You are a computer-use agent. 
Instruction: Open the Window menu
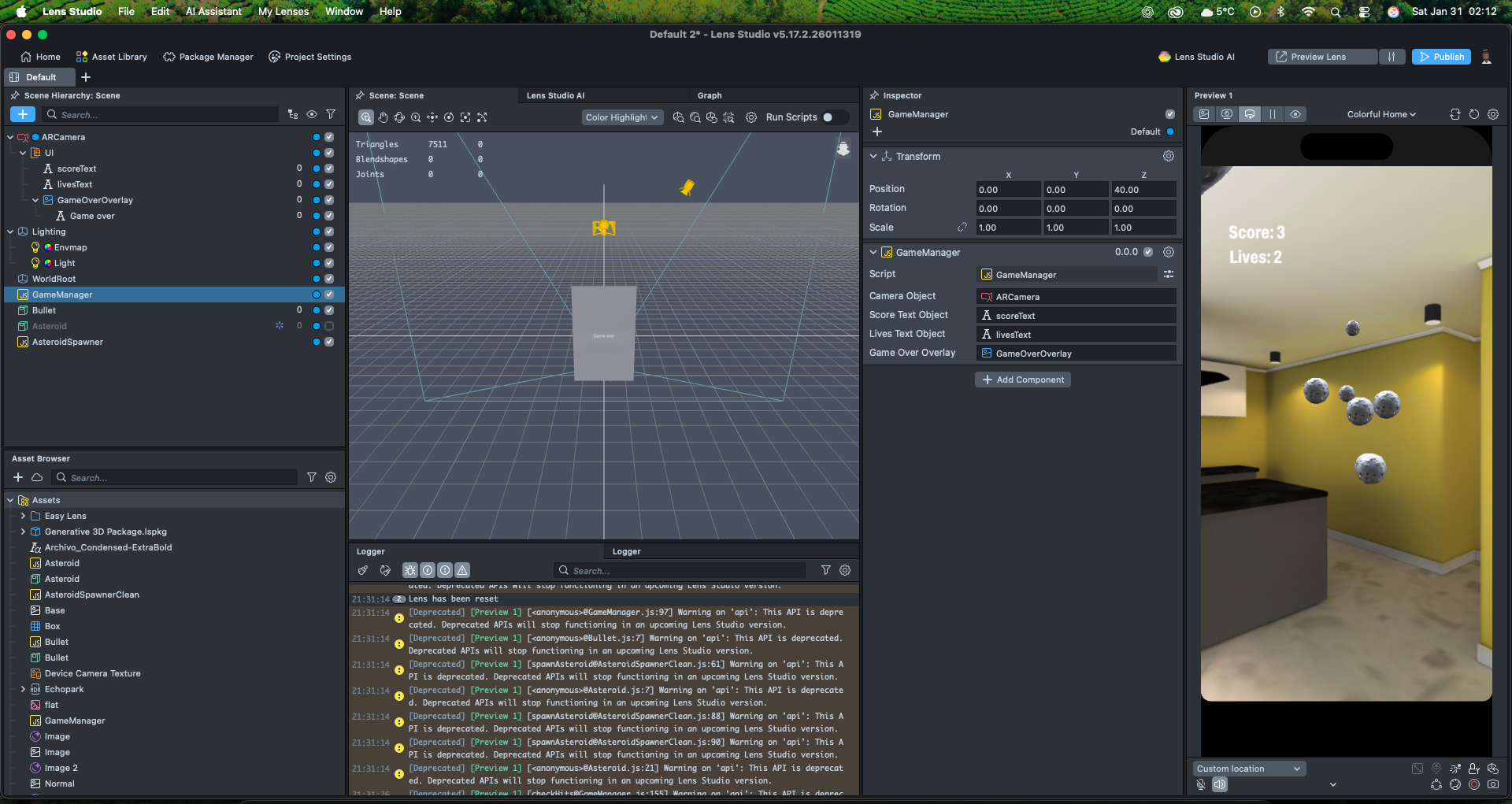(344, 12)
